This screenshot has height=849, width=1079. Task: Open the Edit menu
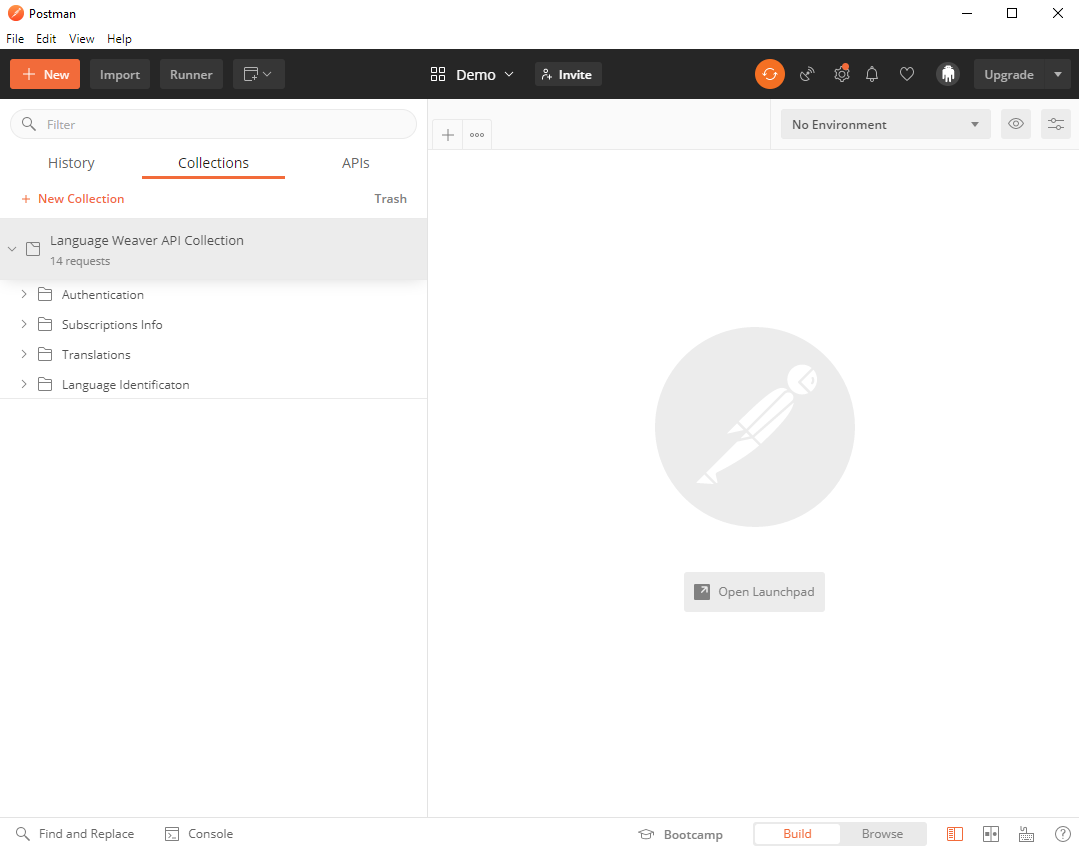pos(46,39)
